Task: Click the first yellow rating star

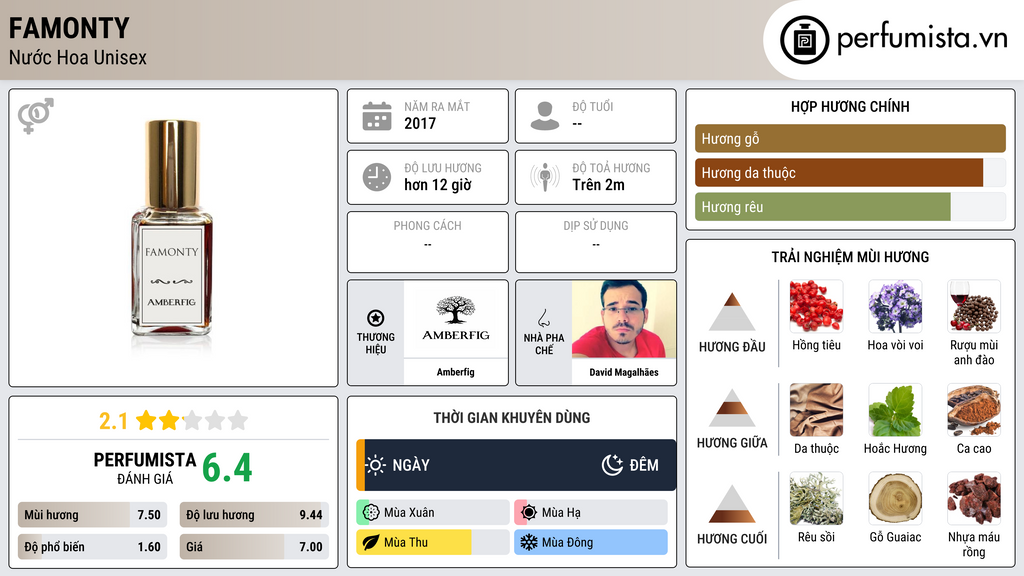Action: [146, 420]
